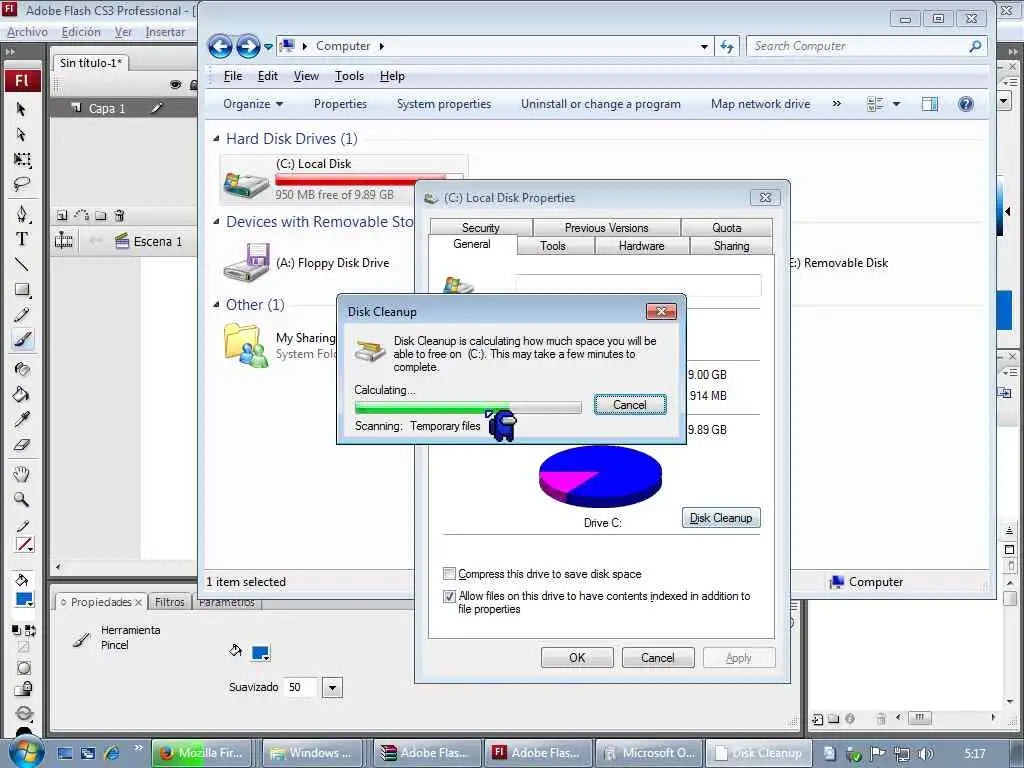Click the lock fill icon in toolbar
This screenshot has height=768, width=1024.
pyautogui.click(x=24, y=688)
